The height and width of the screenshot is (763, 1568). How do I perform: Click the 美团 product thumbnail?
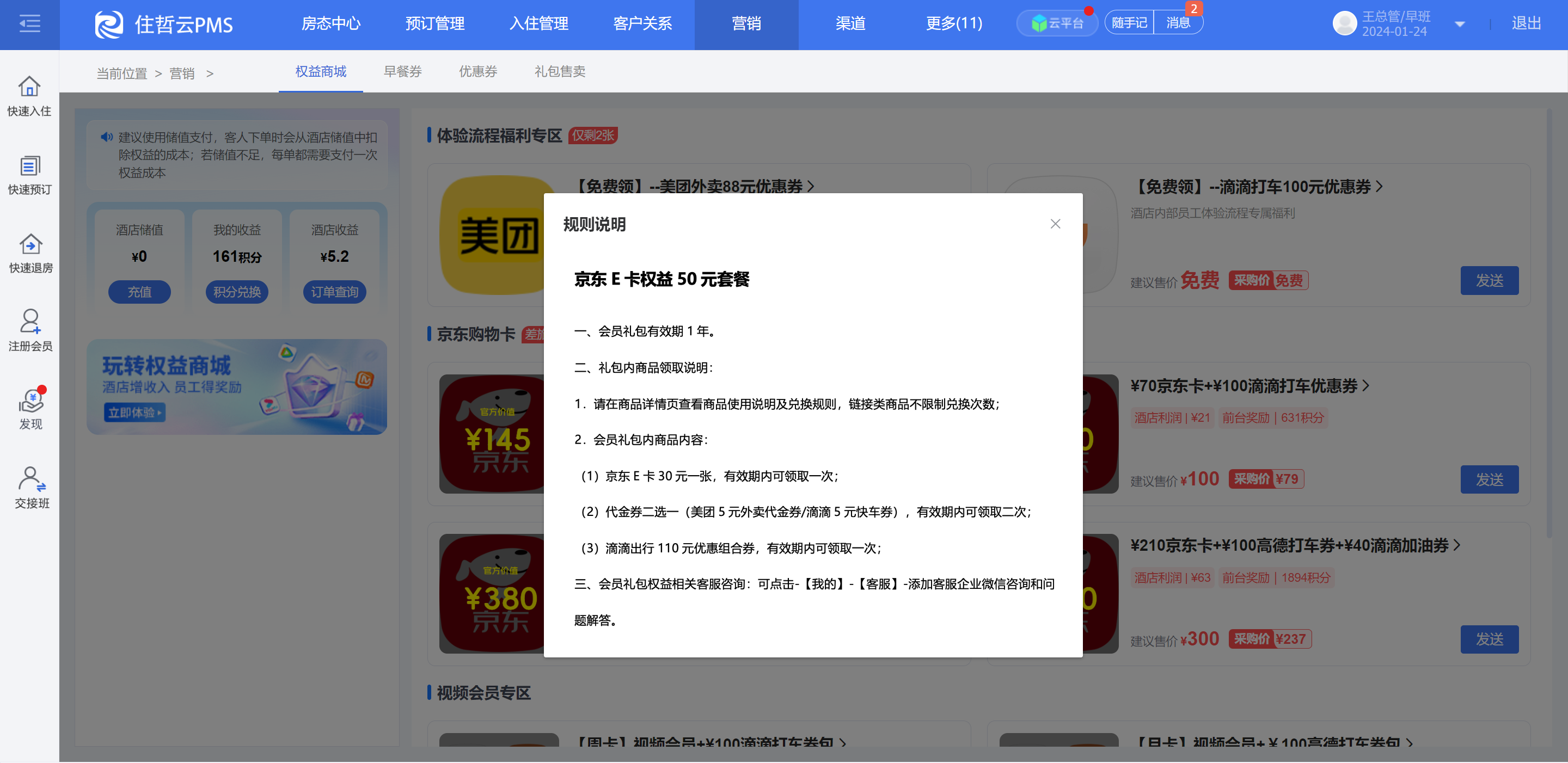coord(492,235)
